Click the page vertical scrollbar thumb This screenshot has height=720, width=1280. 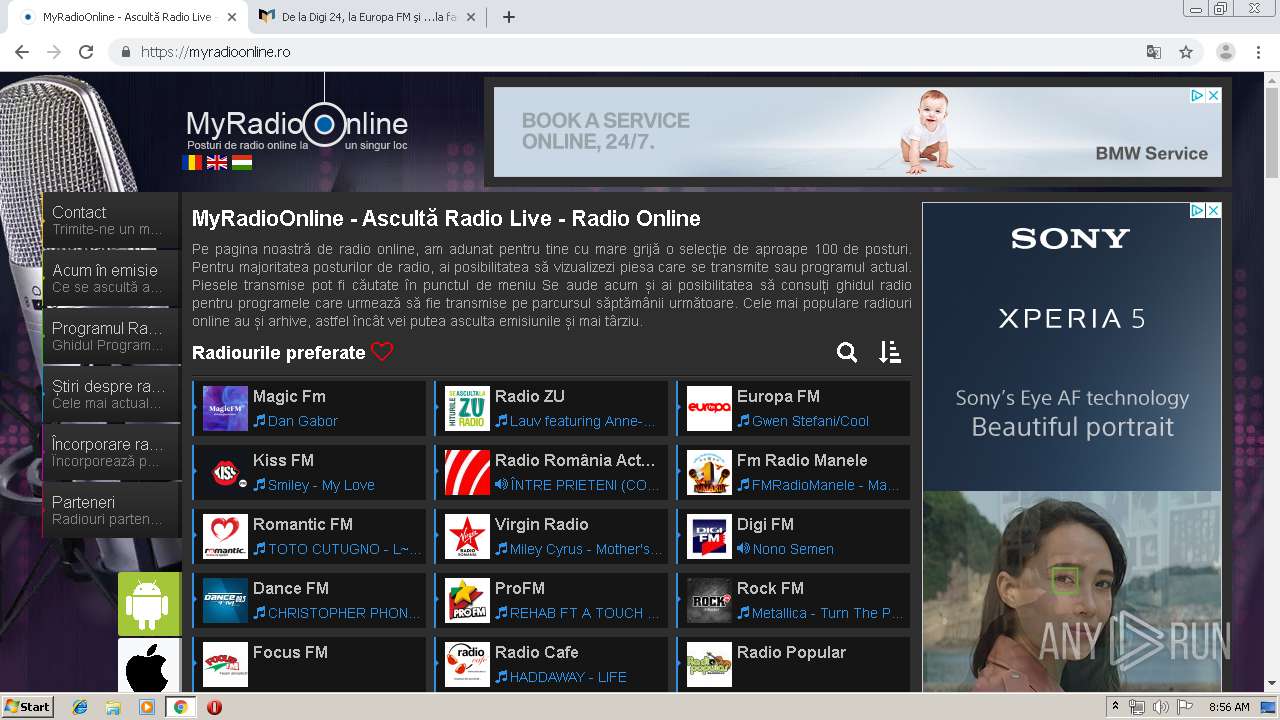tap(1271, 132)
